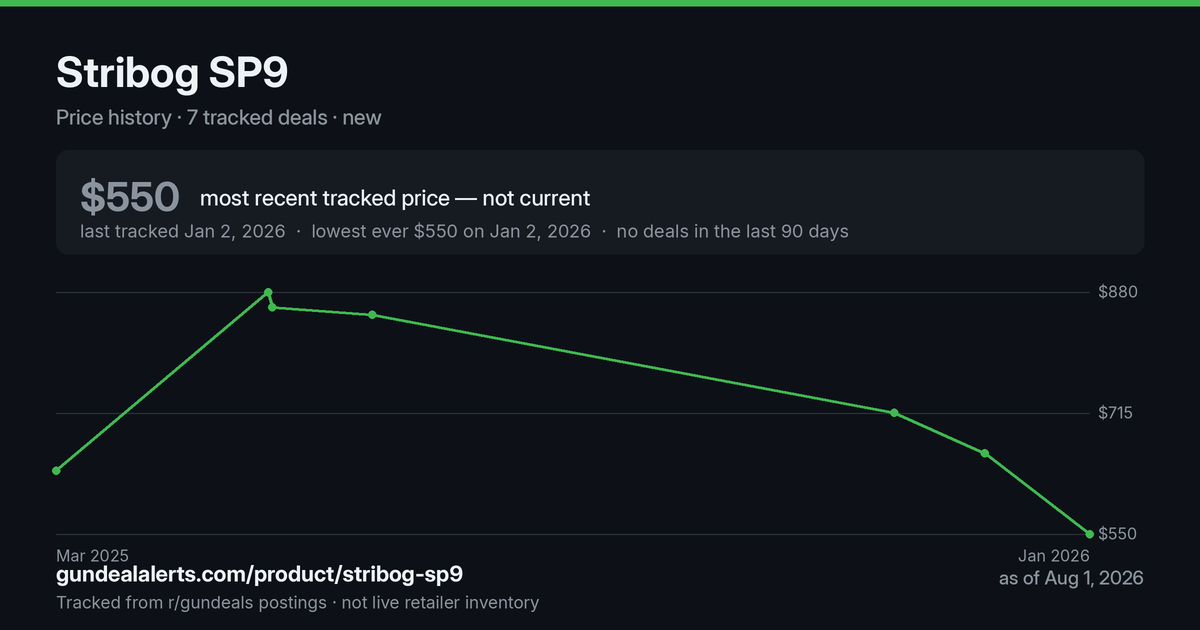Click the first data point at Mar 2025
This screenshot has width=1200, height=630.
click(x=56, y=470)
